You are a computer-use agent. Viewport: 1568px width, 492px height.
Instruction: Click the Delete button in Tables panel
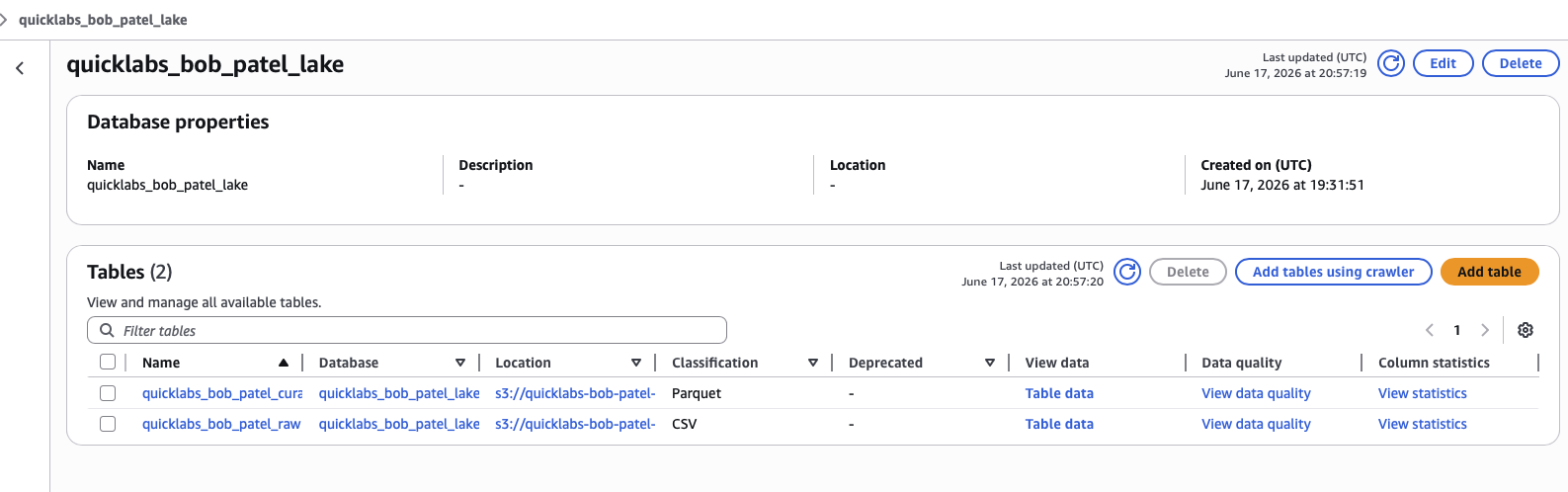pos(1188,272)
